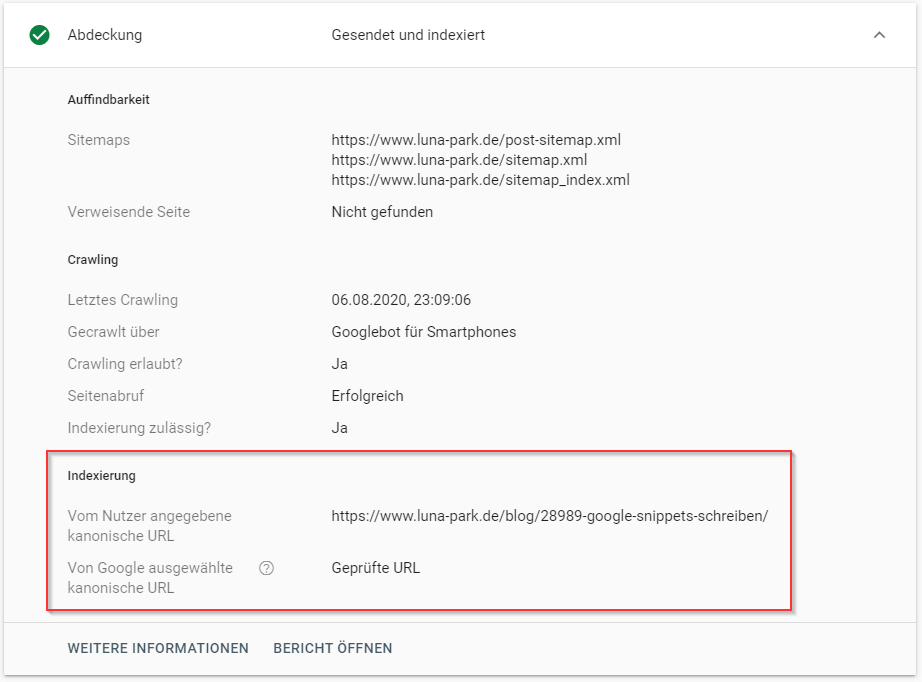Click the Abdeckung section title
This screenshot has height=682, width=922.
click(x=105, y=35)
